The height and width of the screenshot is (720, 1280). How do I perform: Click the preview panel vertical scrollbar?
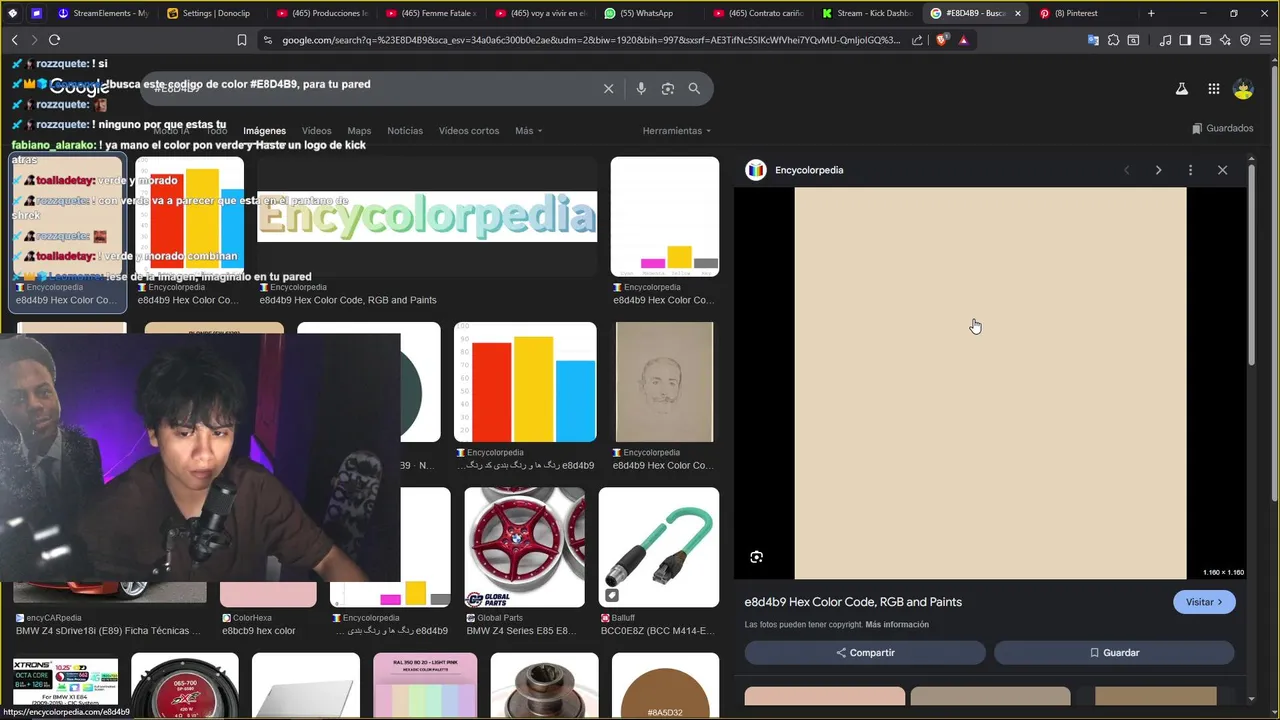click(x=1251, y=265)
